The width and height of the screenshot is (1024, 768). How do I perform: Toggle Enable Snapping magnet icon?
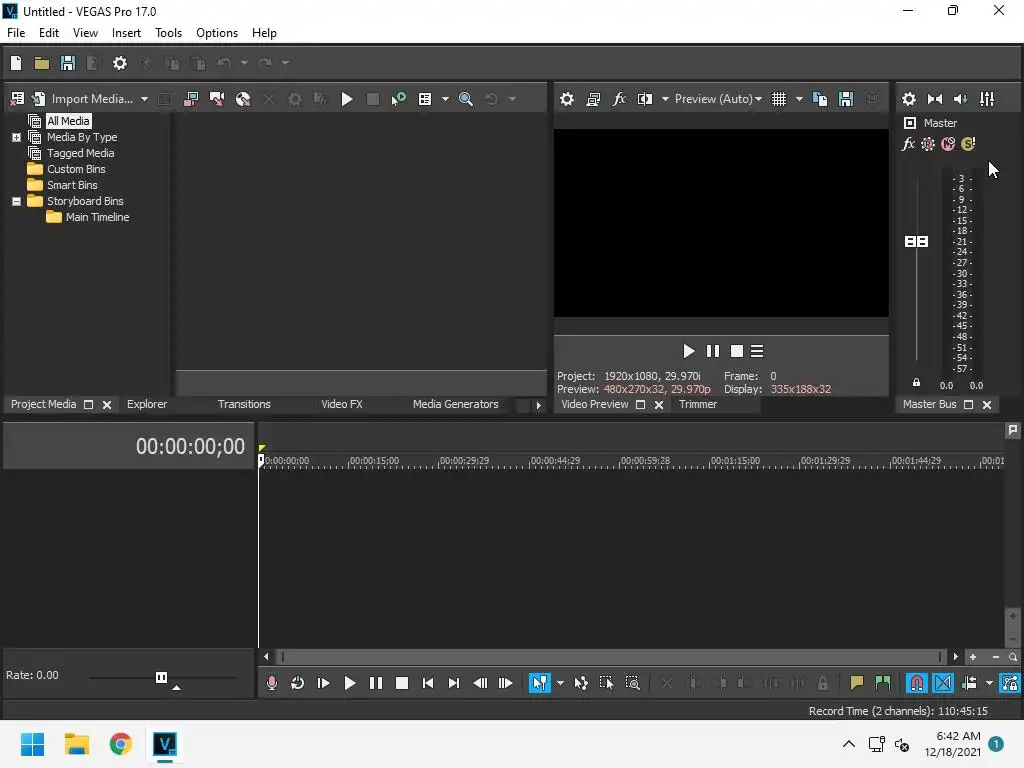(917, 683)
